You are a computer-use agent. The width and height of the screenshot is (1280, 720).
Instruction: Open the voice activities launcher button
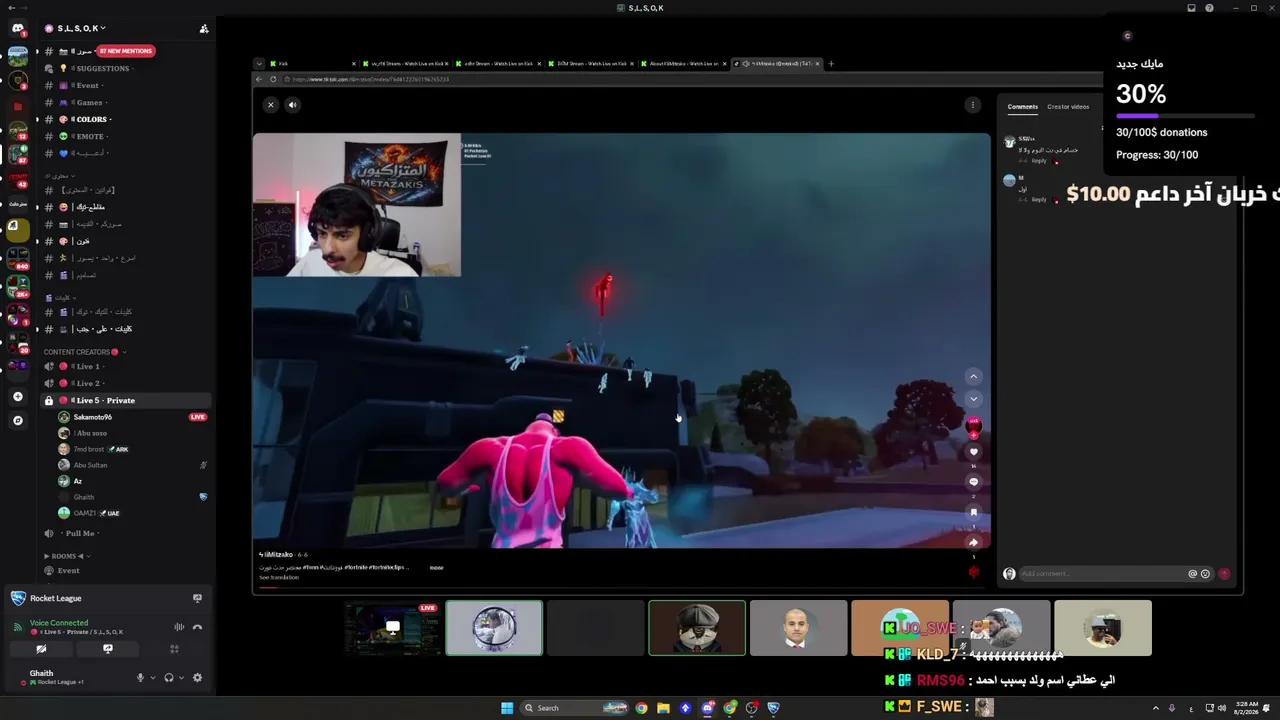[x=174, y=649]
